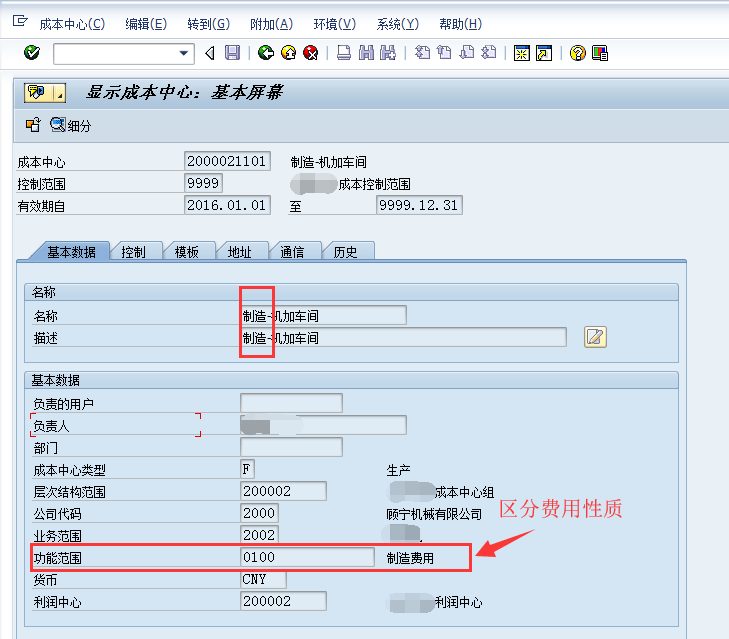Click the 负责人 input field
The width and height of the screenshot is (729, 639).
coord(324,425)
